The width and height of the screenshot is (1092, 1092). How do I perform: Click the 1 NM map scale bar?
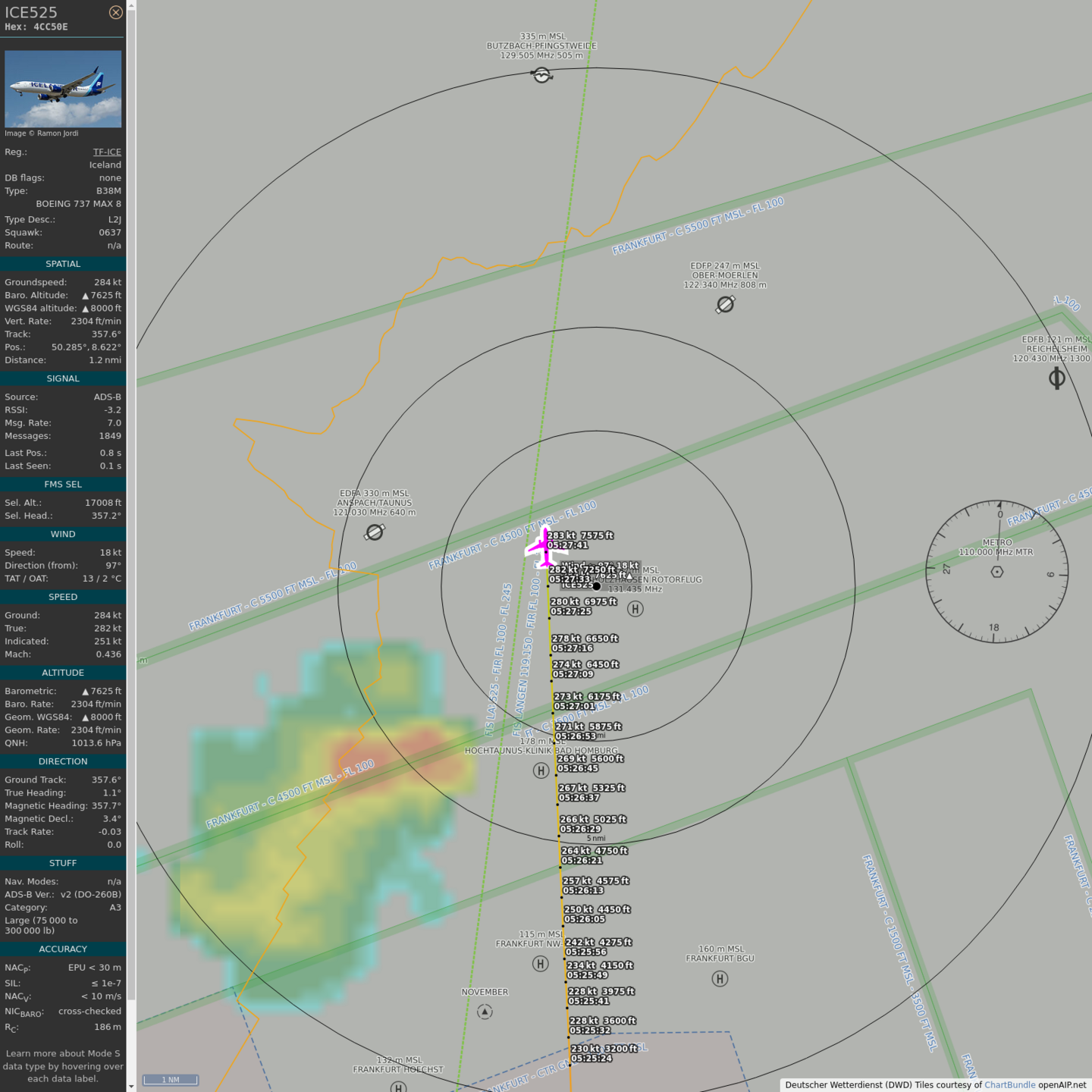point(171,1080)
